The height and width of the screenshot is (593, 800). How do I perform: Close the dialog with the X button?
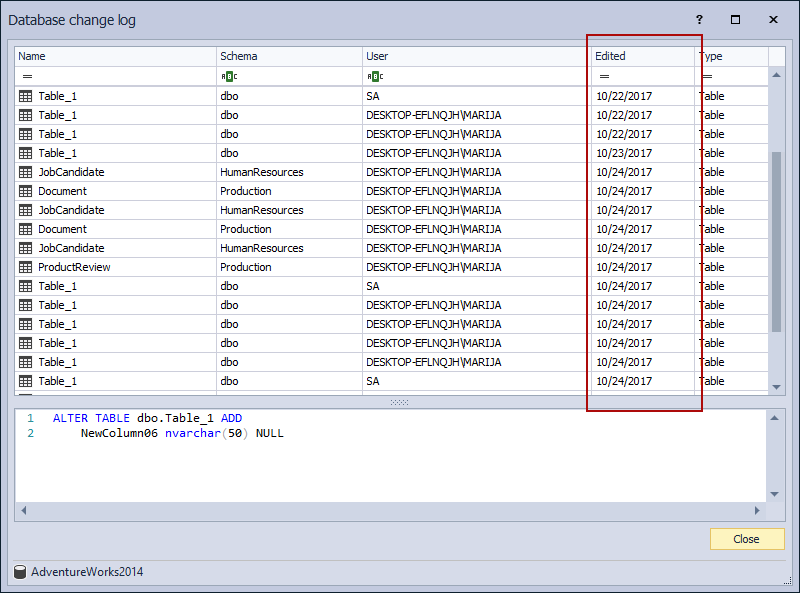pos(773,19)
